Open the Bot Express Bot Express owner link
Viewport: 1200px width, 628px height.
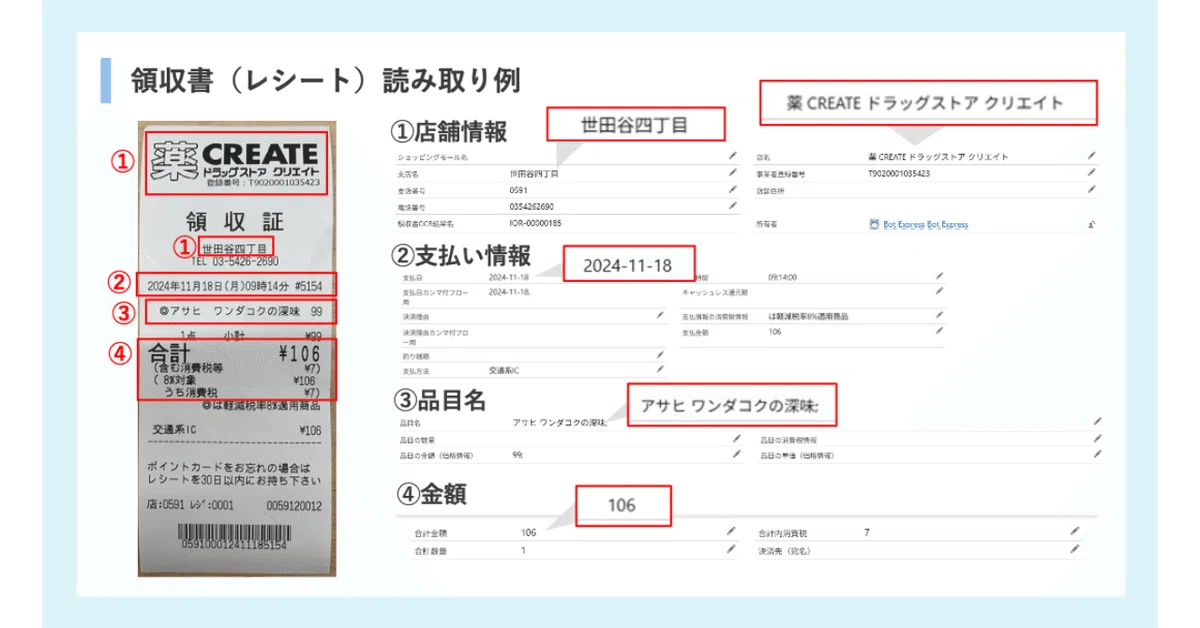click(925, 225)
